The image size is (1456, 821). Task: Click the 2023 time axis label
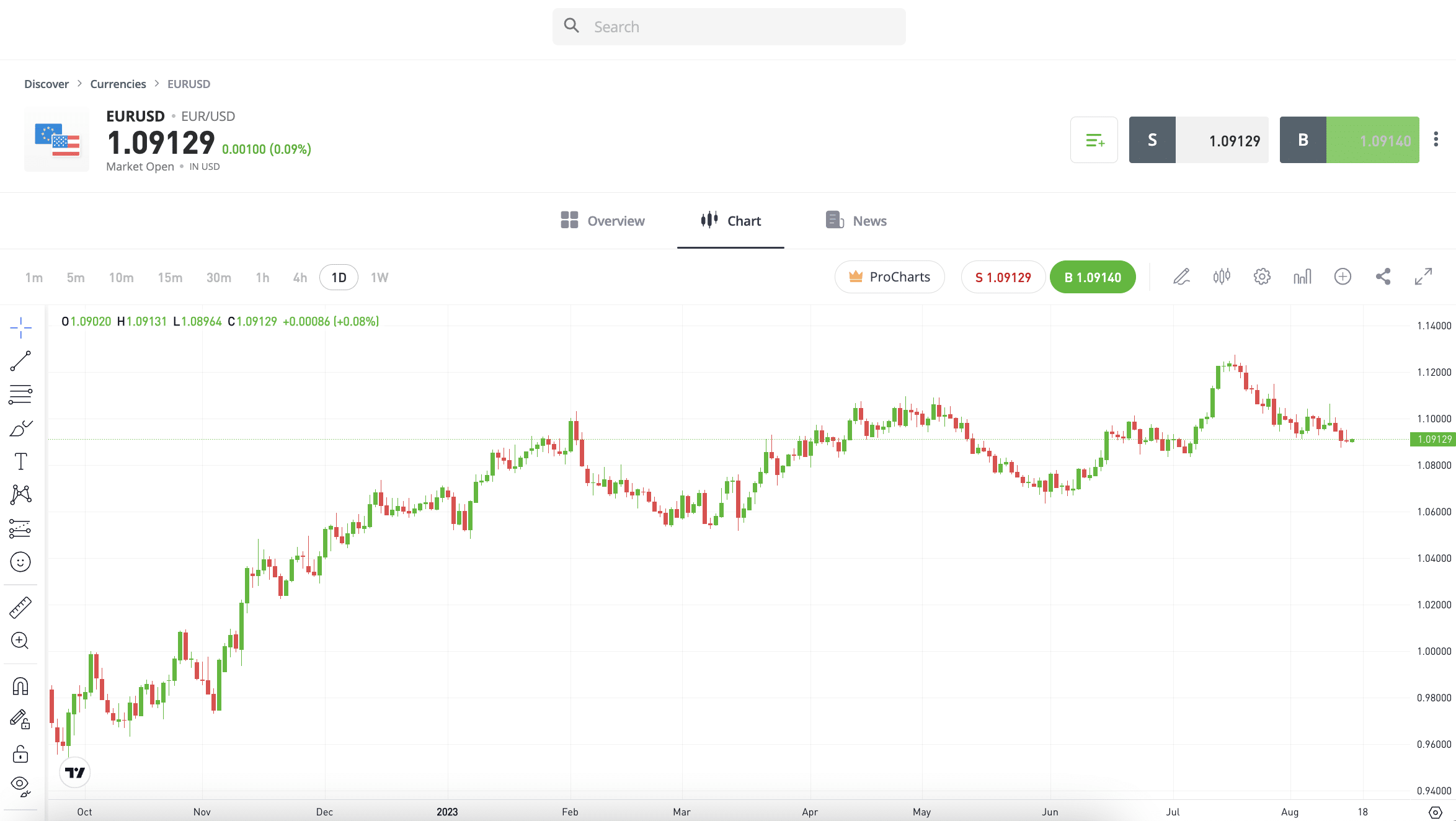[x=447, y=812]
